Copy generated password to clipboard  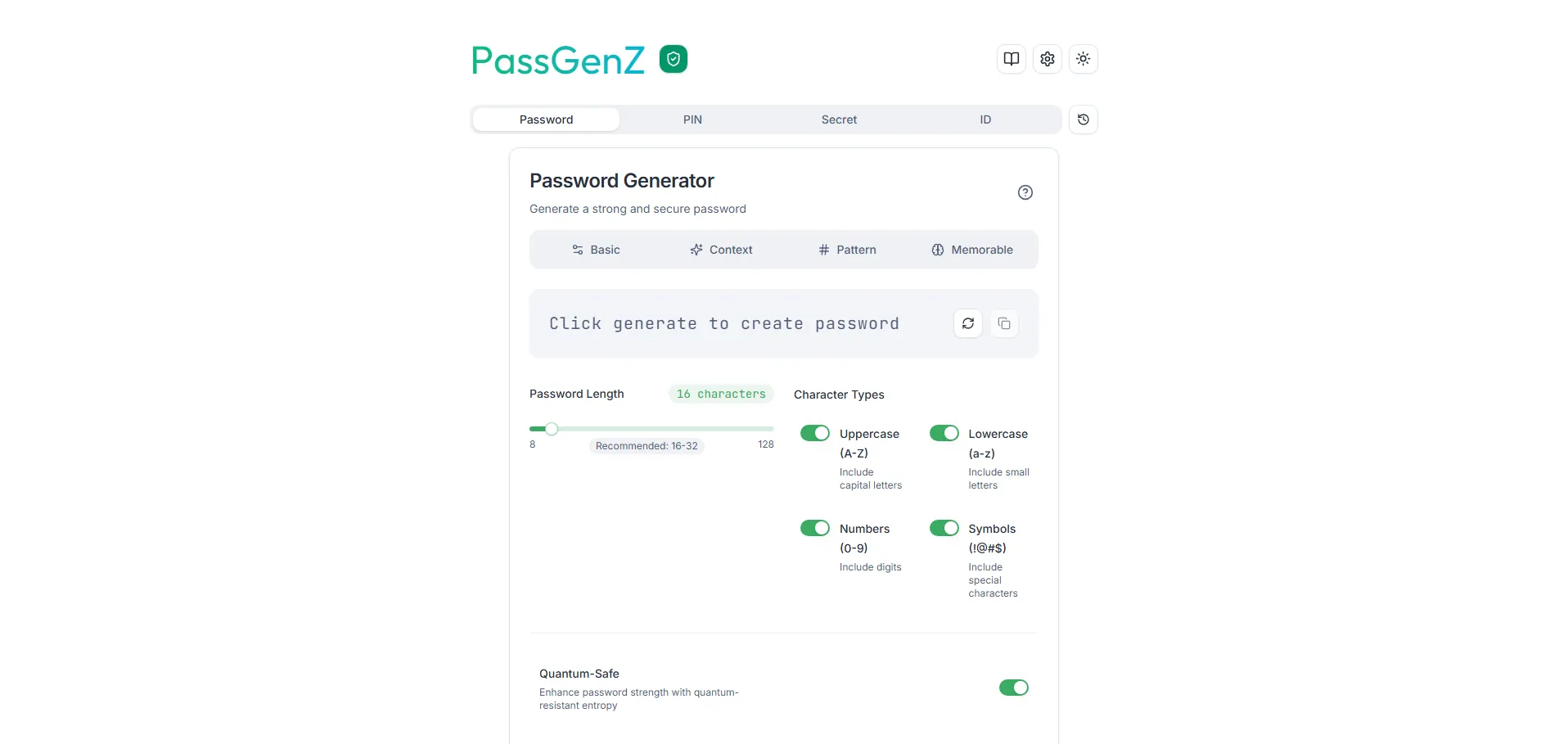tap(1004, 323)
